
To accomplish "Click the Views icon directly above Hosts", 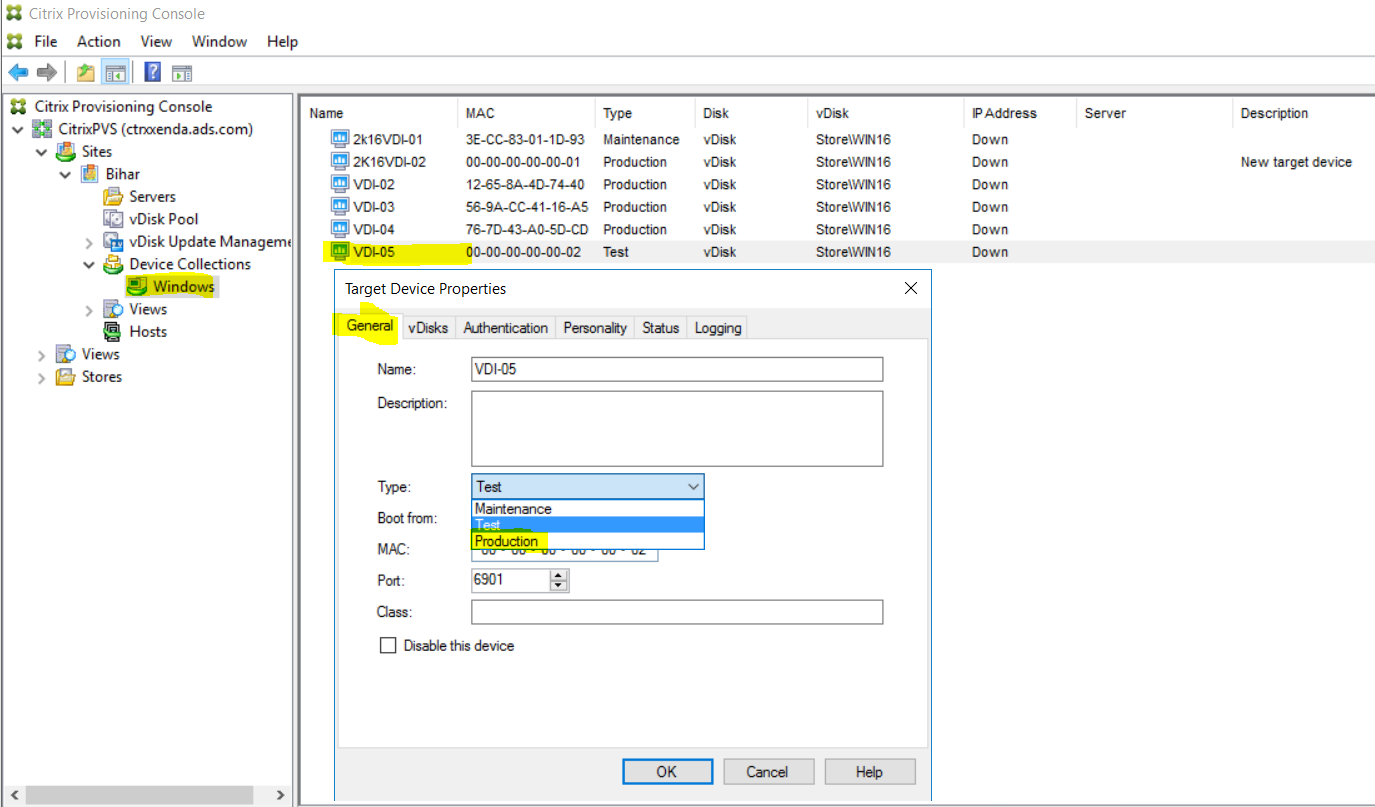I will tap(113, 309).
